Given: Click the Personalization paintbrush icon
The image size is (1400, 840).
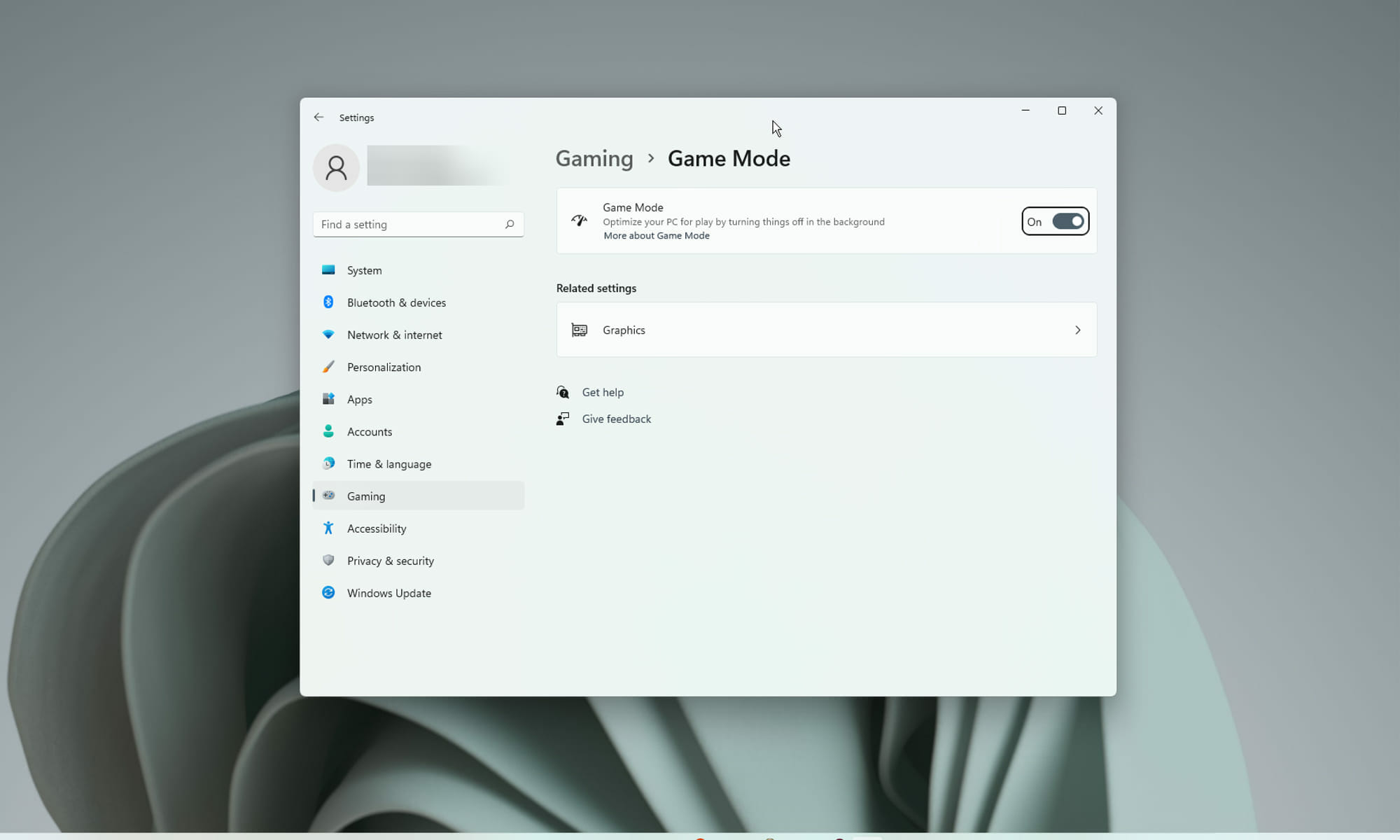Looking at the screenshot, I should (x=328, y=367).
